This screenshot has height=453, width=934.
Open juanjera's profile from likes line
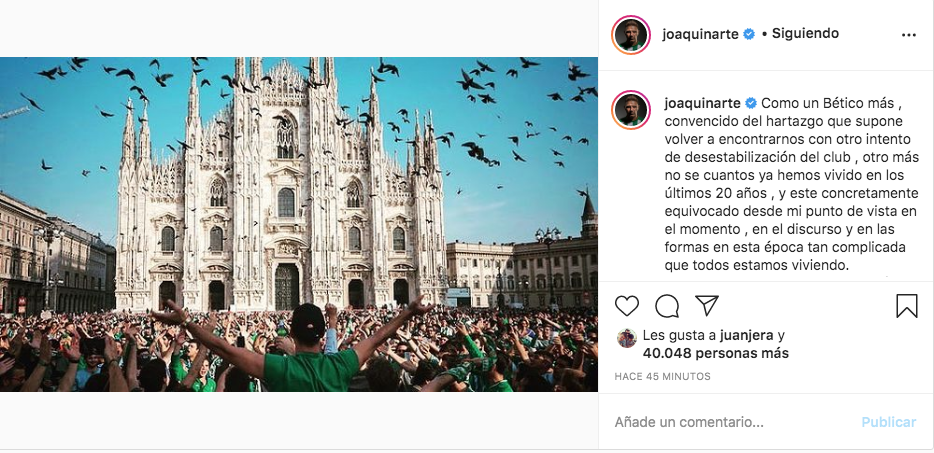pos(746,335)
